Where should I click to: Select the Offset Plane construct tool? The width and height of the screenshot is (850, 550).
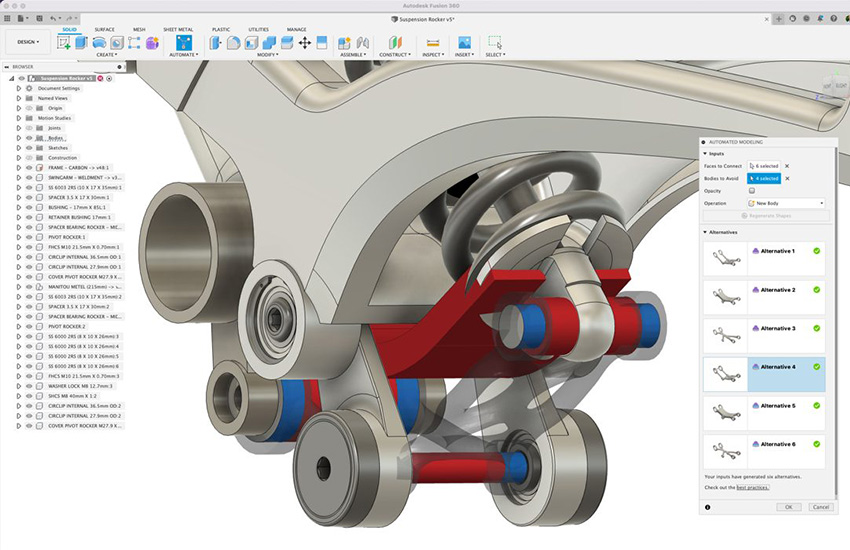[395, 43]
